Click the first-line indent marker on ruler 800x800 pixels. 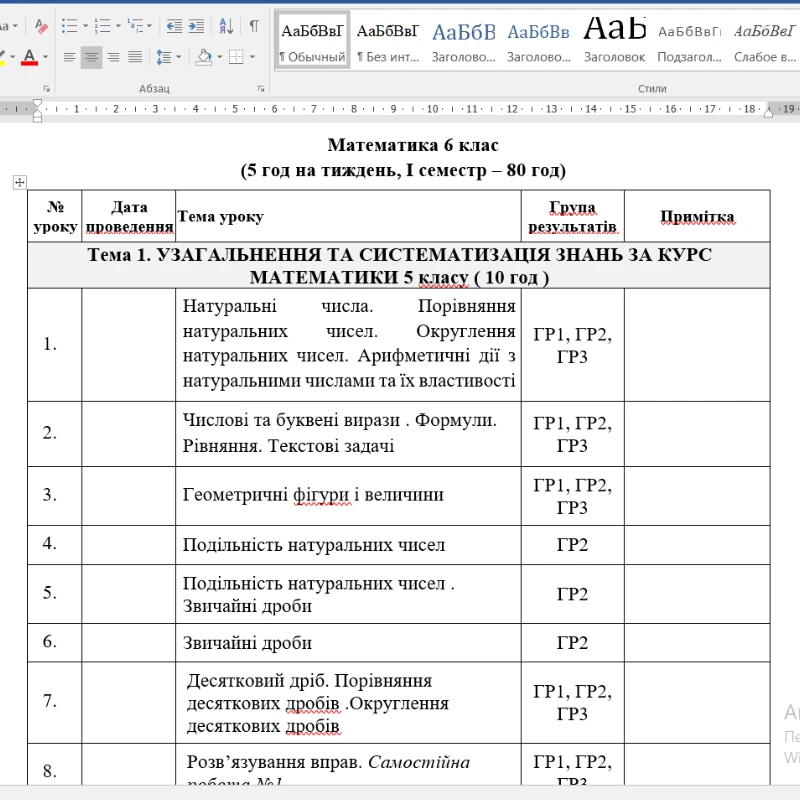[37, 105]
